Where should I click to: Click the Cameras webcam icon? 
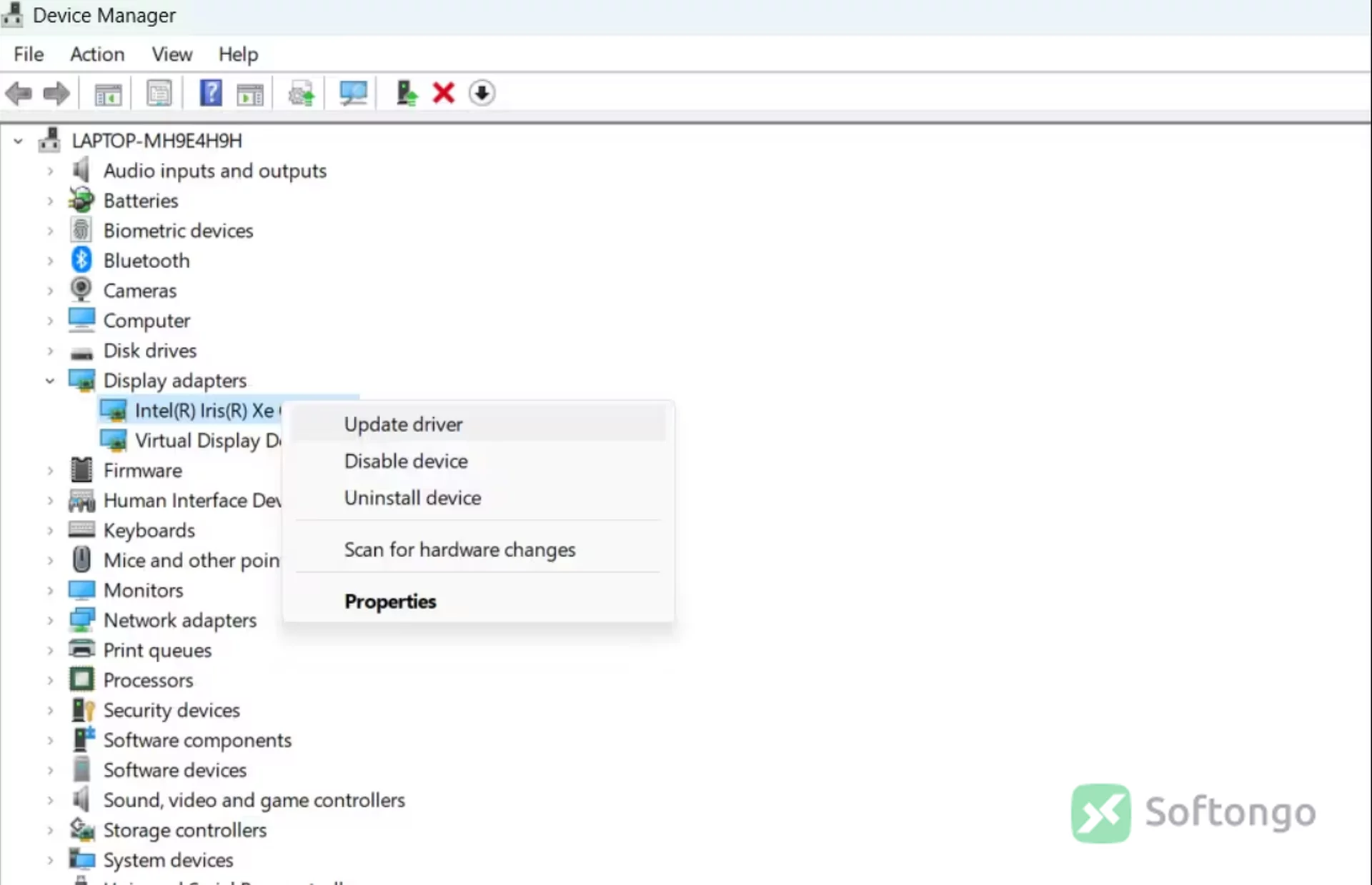click(x=81, y=290)
